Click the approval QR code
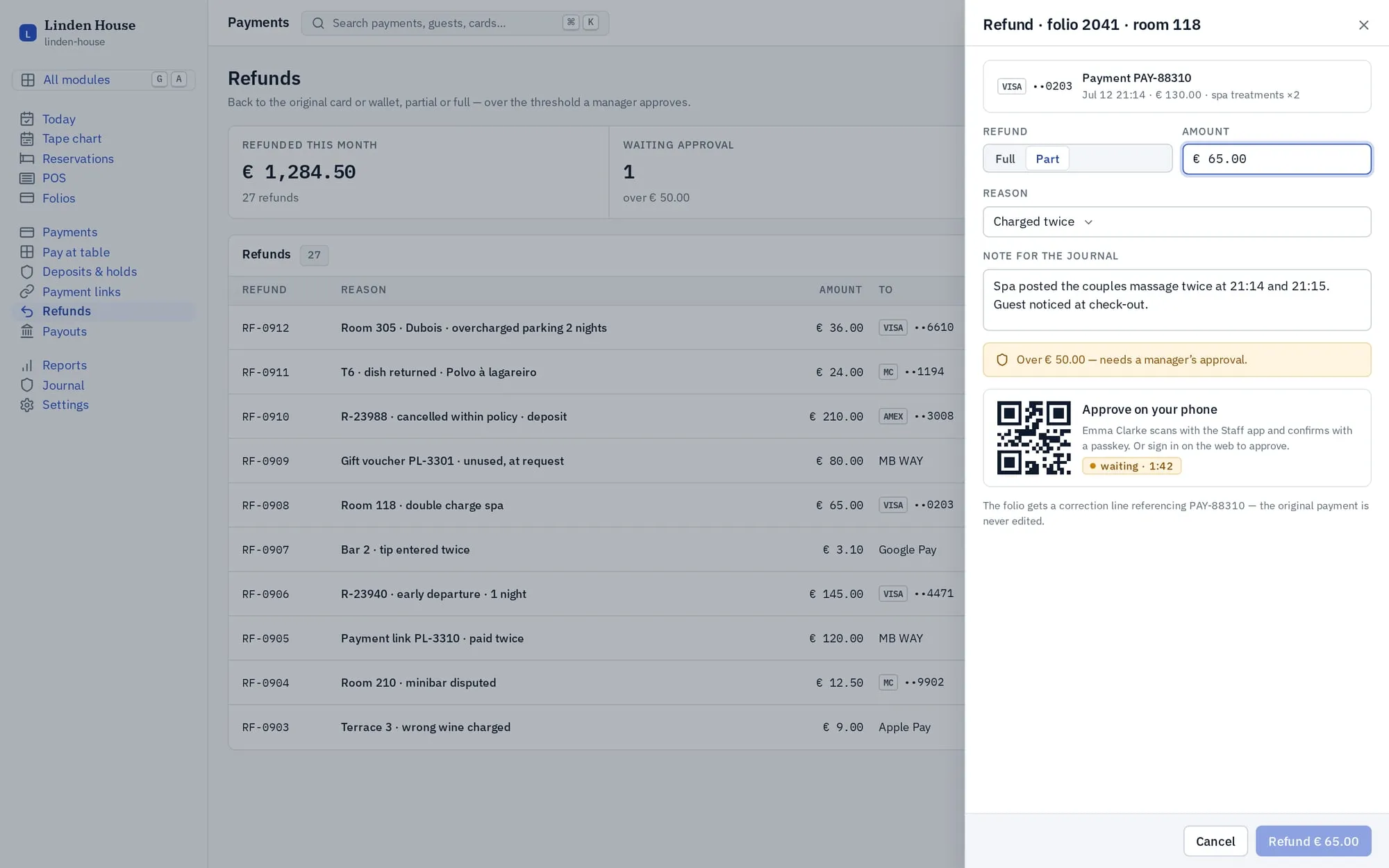1389x868 pixels. coord(1033,437)
